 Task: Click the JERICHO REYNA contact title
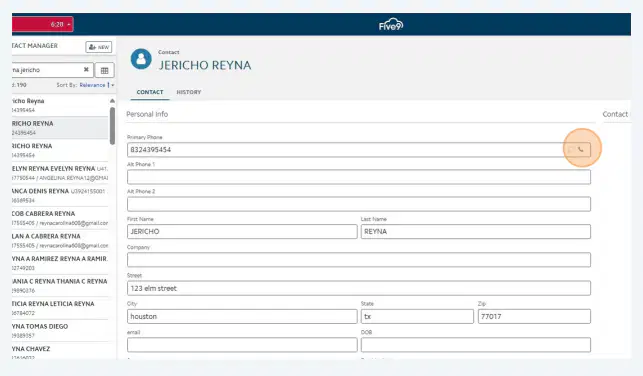tap(205, 65)
